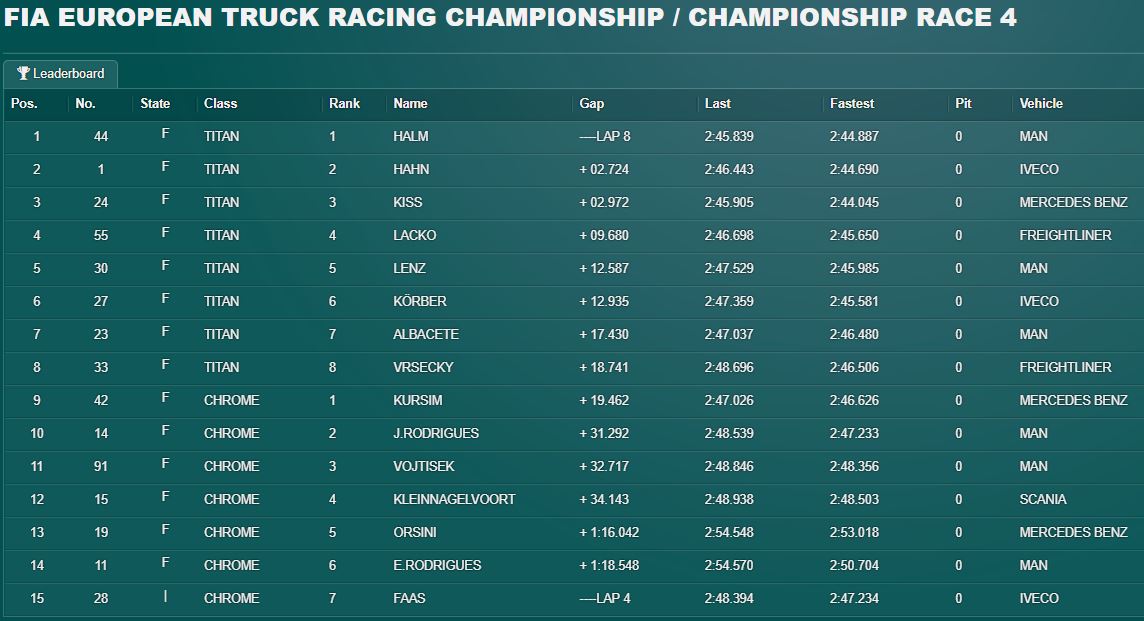Click the Fastest column header
The height and width of the screenshot is (621, 1144).
pos(851,104)
